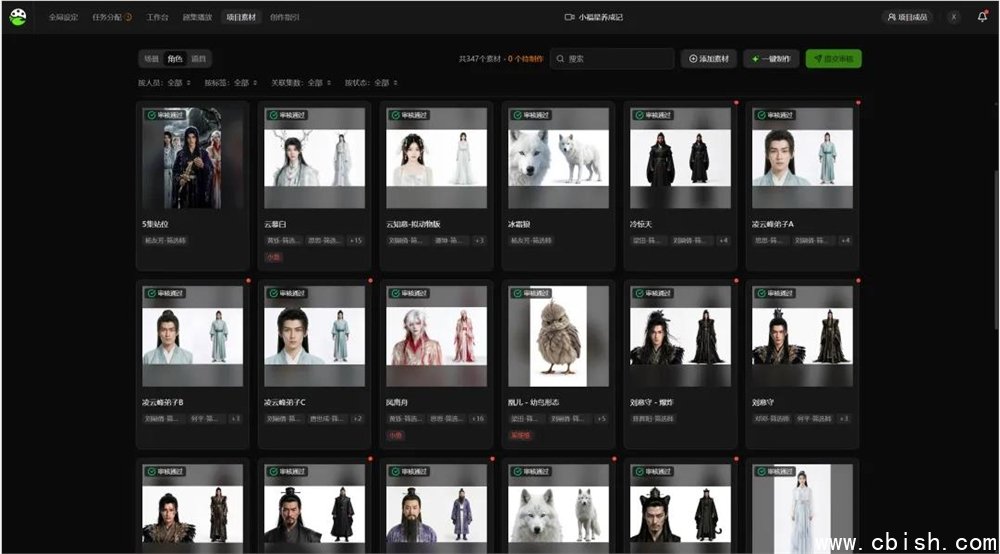Open the 冰霜狼 white wolf thumbnail

coord(558,158)
